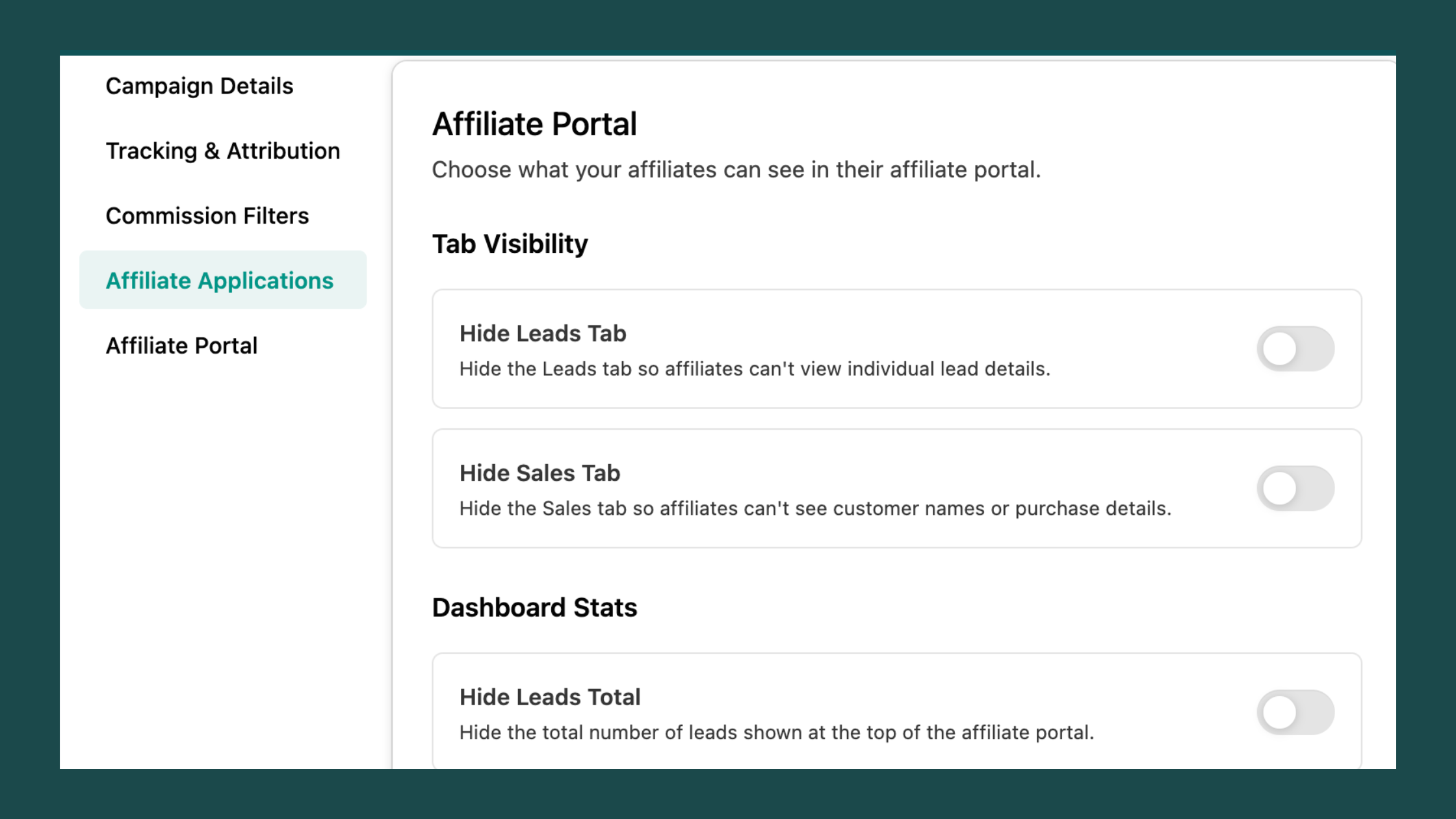Click the Sales tab description text
This screenshot has width=1456, height=819.
(x=816, y=508)
